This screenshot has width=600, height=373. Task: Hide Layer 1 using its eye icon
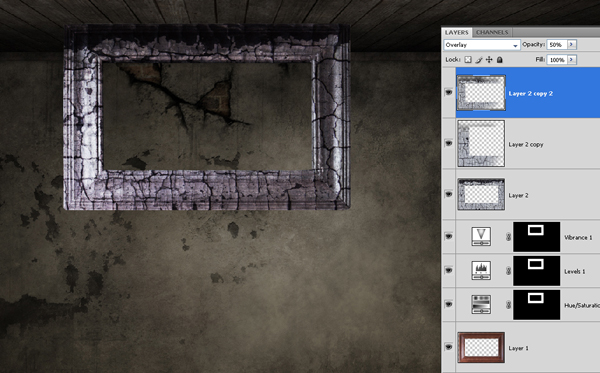(x=448, y=347)
